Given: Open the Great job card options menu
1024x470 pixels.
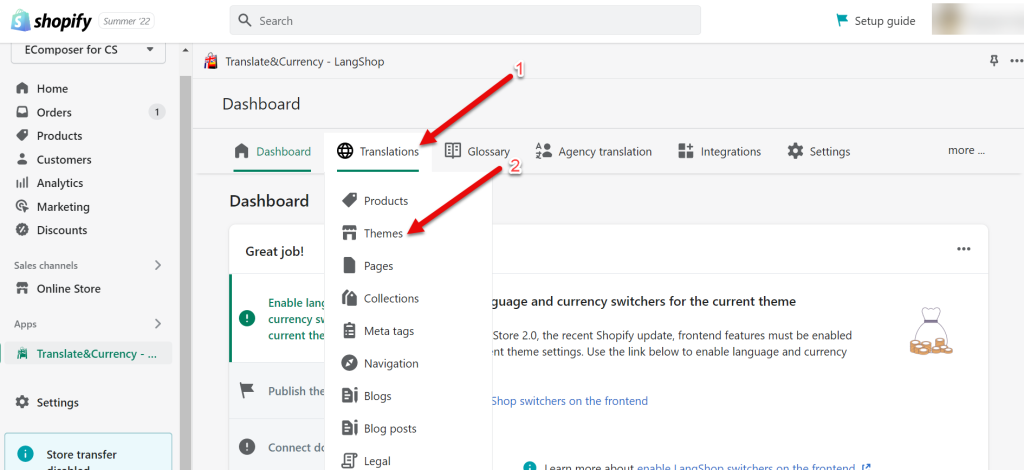Looking at the screenshot, I should coord(963,249).
